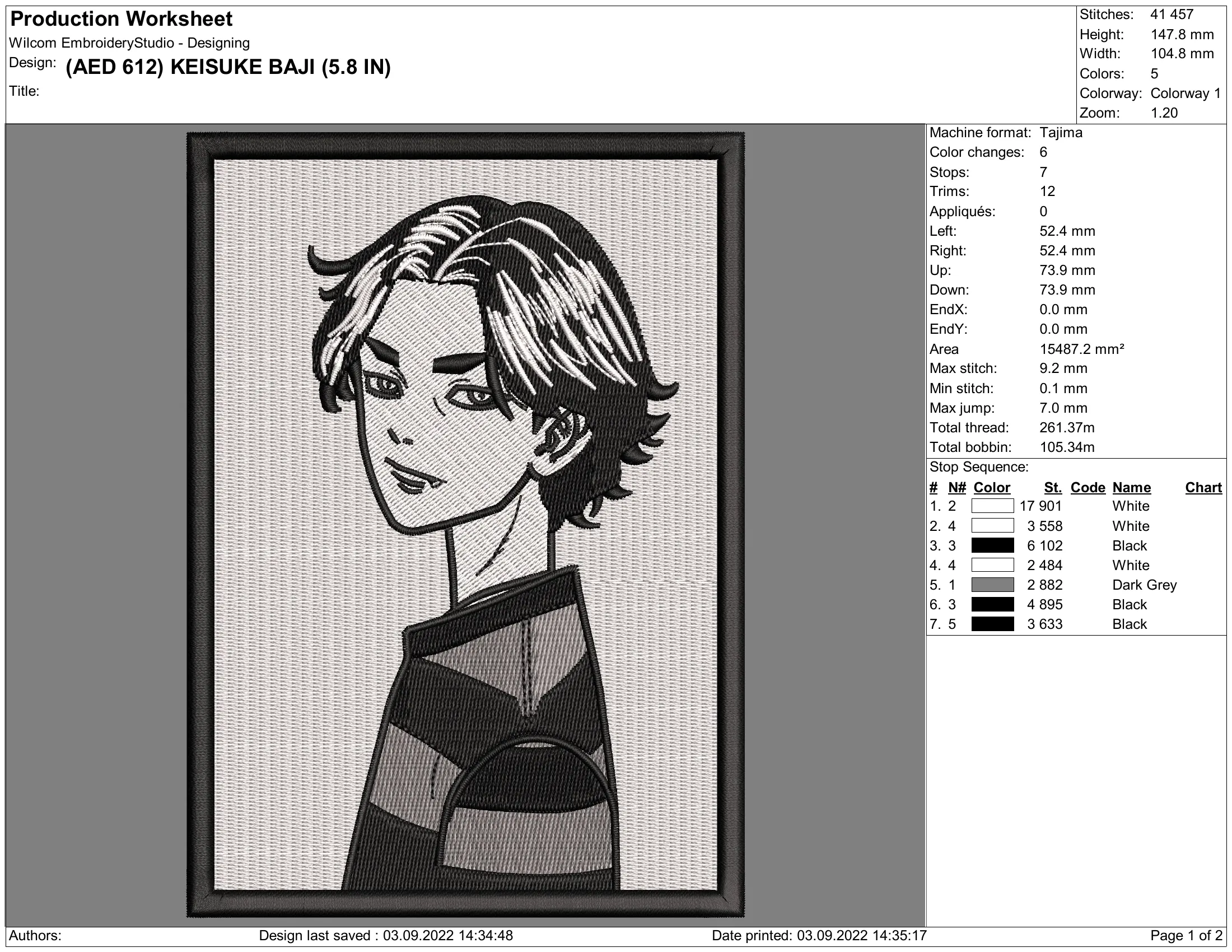This screenshot has width=1232, height=952.
Task: Click the 'Color changes:' label
Action: pos(977,152)
